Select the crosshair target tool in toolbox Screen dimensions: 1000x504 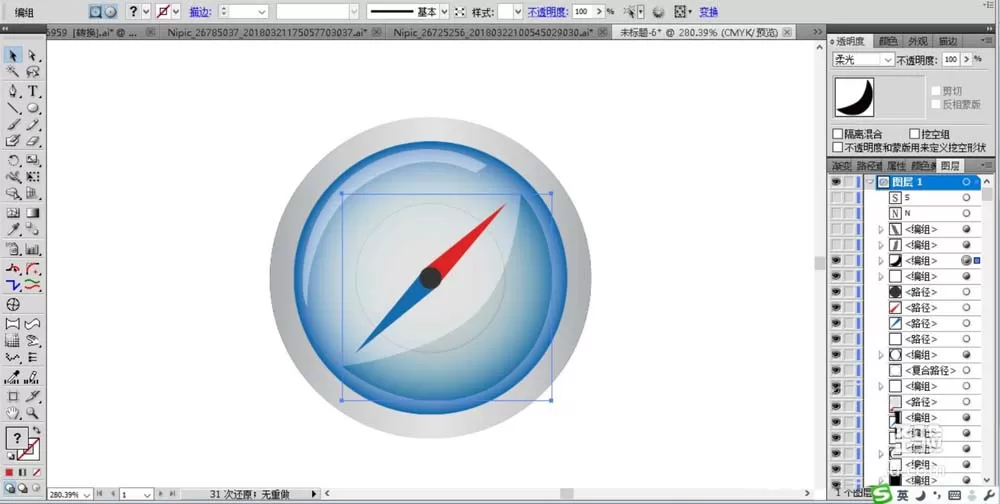(13, 304)
